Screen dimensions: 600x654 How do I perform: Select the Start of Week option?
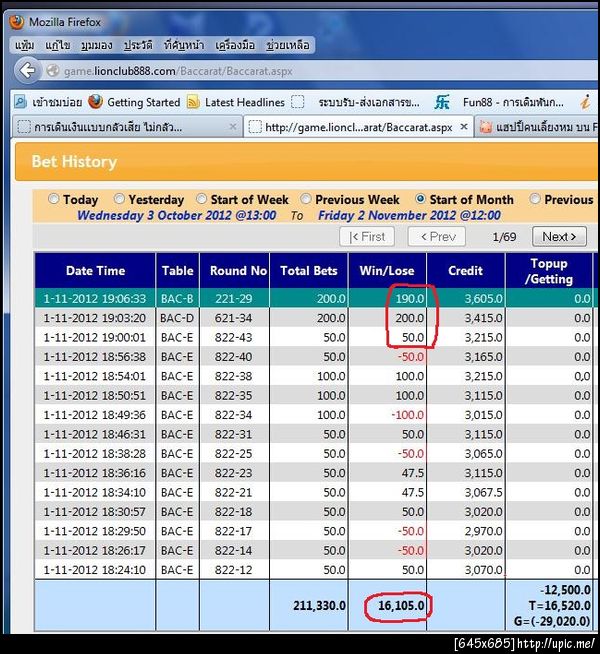pyautogui.click(x=201, y=199)
